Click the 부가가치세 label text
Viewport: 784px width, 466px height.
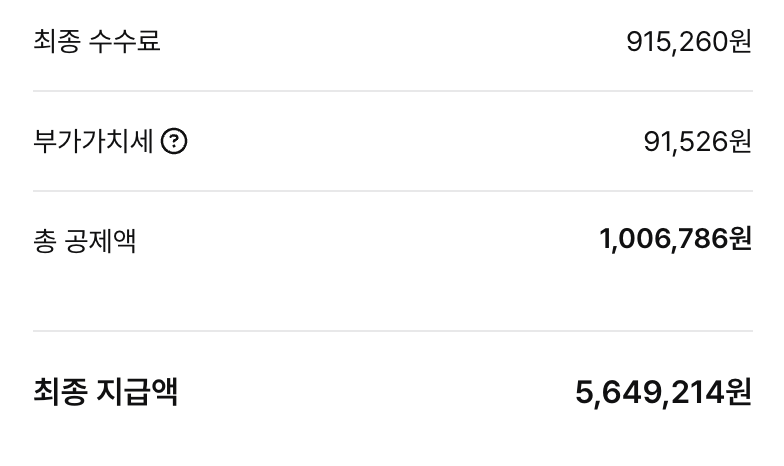click(93, 142)
